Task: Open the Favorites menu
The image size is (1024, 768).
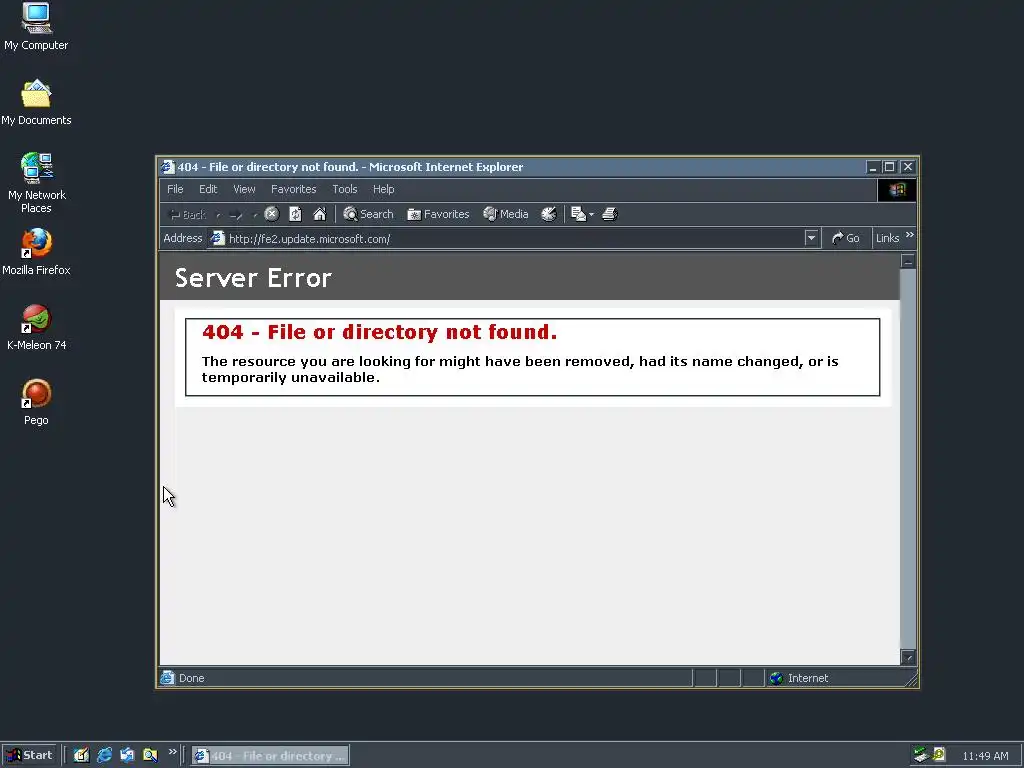Action: [x=293, y=189]
